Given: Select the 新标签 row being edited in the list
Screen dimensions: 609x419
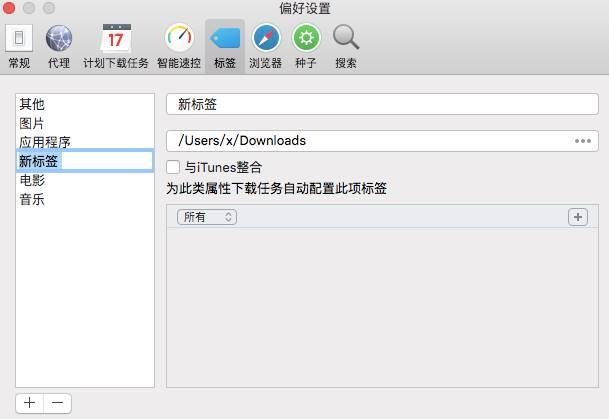Looking at the screenshot, I should point(85,161).
